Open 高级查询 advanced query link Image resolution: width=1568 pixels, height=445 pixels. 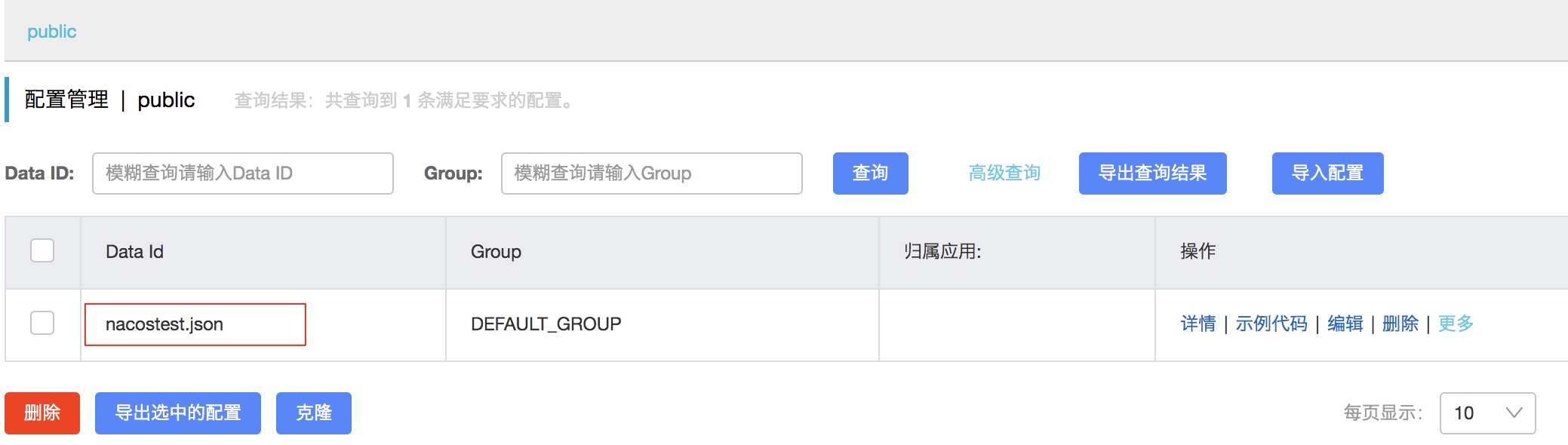[x=1004, y=173]
